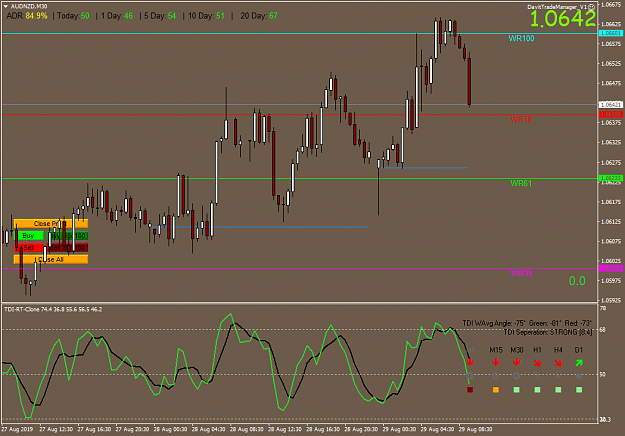Click the filled grey dot in the D1 column
625x436 pixels.
(x=579, y=376)
